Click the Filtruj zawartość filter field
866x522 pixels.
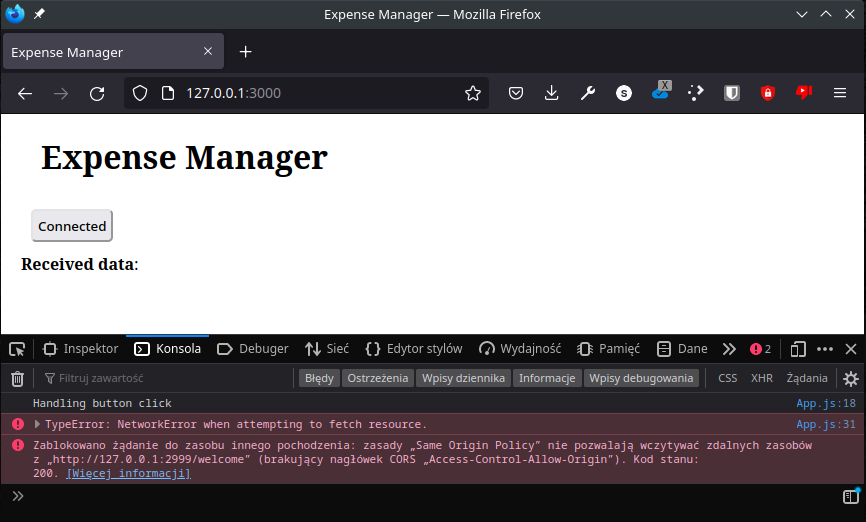pyautogui.click(x=166, y=378)
